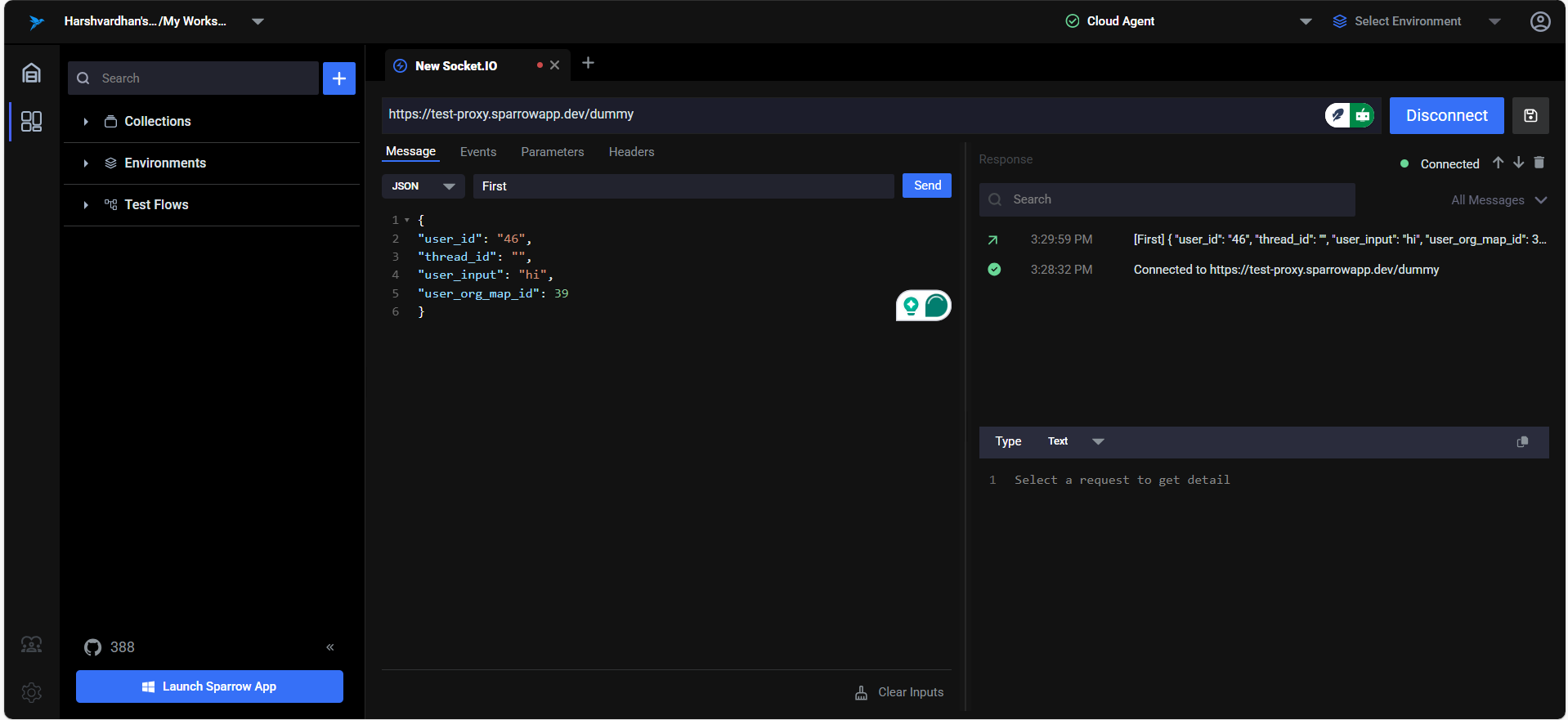Viewport: 1568px width, 720px height.
Task: Click the Environments label
Action: coord(165,163)
